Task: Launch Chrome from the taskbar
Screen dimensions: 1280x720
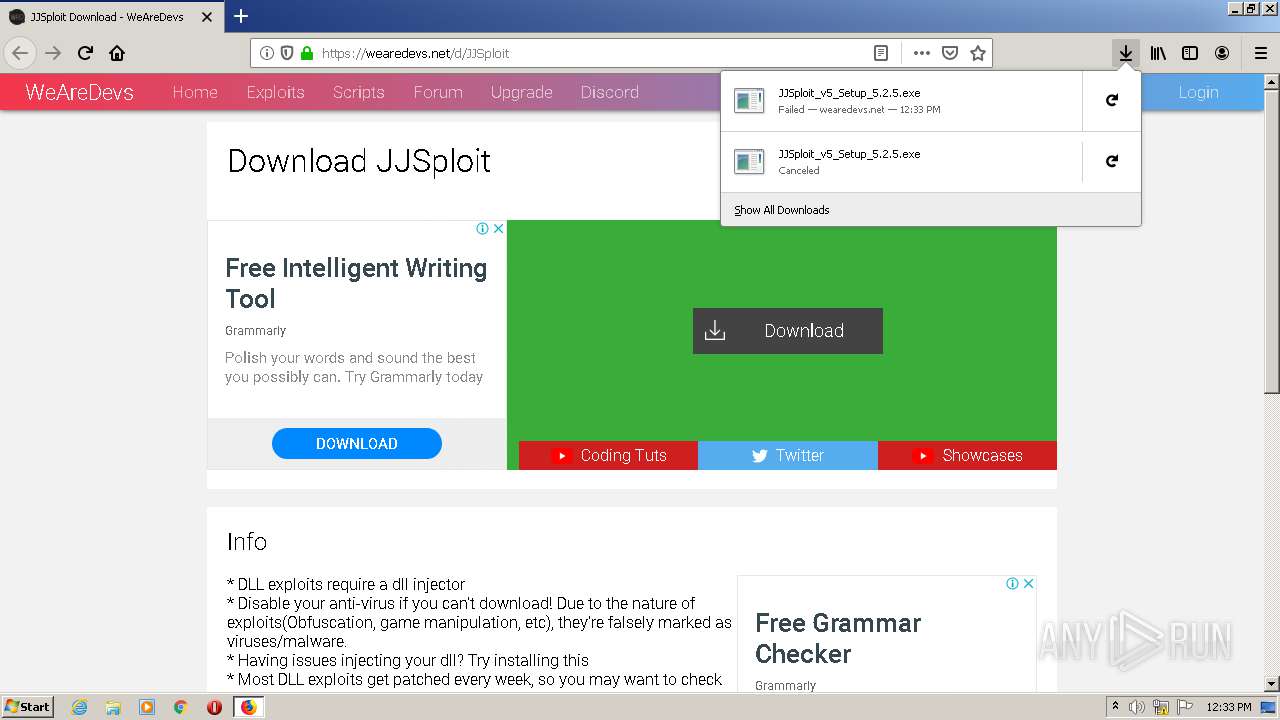Action: point(181,707)
